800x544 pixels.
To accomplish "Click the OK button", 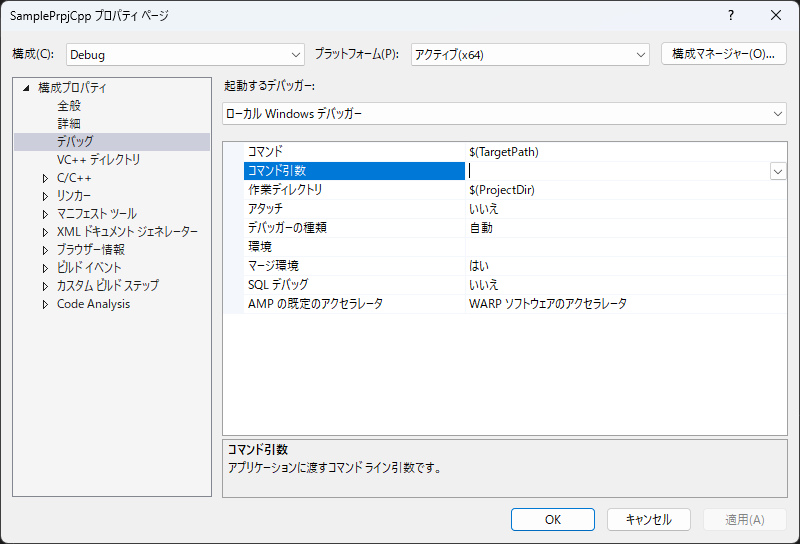I will pyautogui.click(x=553, y=519).
